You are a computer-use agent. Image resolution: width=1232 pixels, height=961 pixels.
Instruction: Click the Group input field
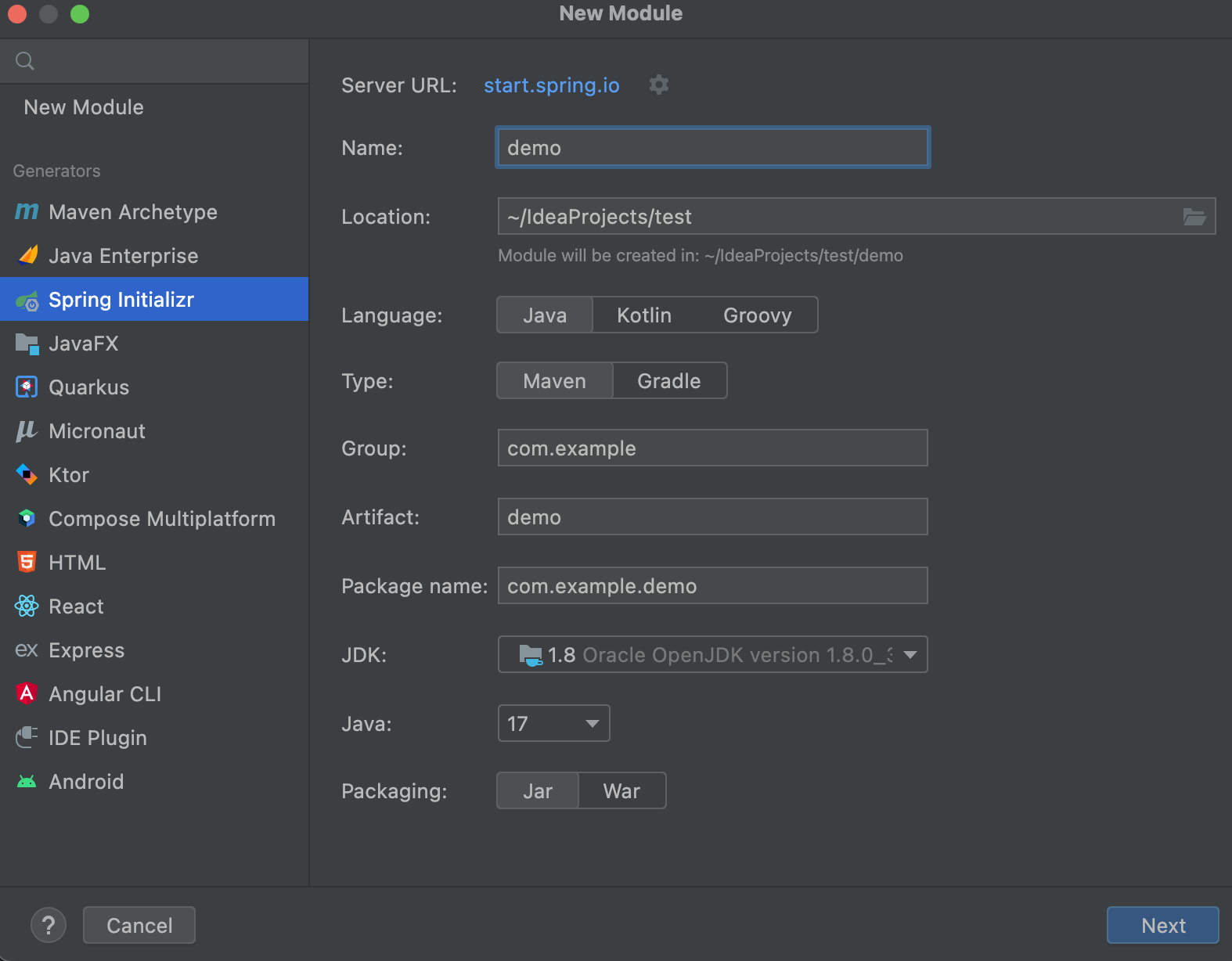point(713,448)
